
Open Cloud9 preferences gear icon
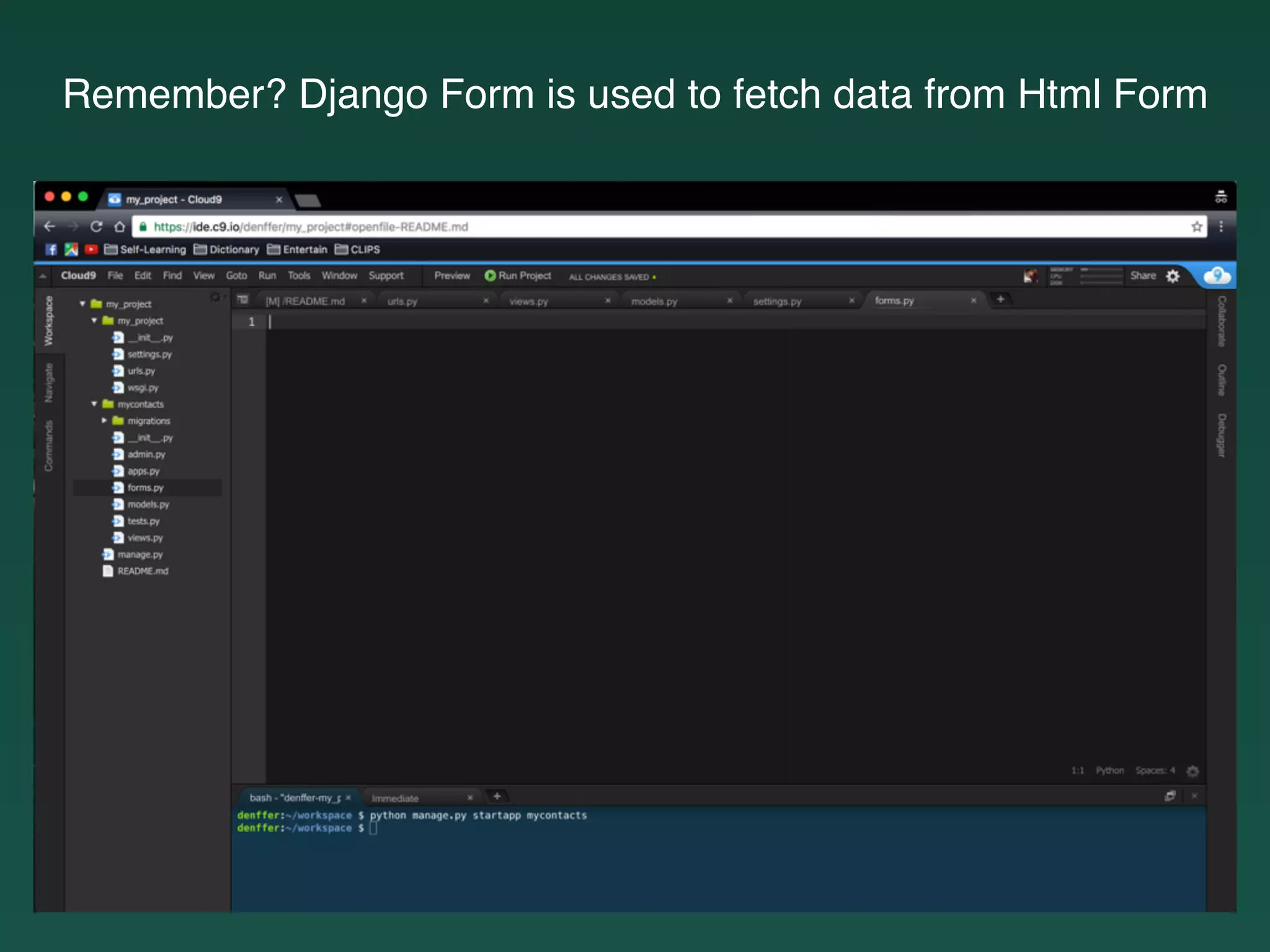pos(1173,276)
